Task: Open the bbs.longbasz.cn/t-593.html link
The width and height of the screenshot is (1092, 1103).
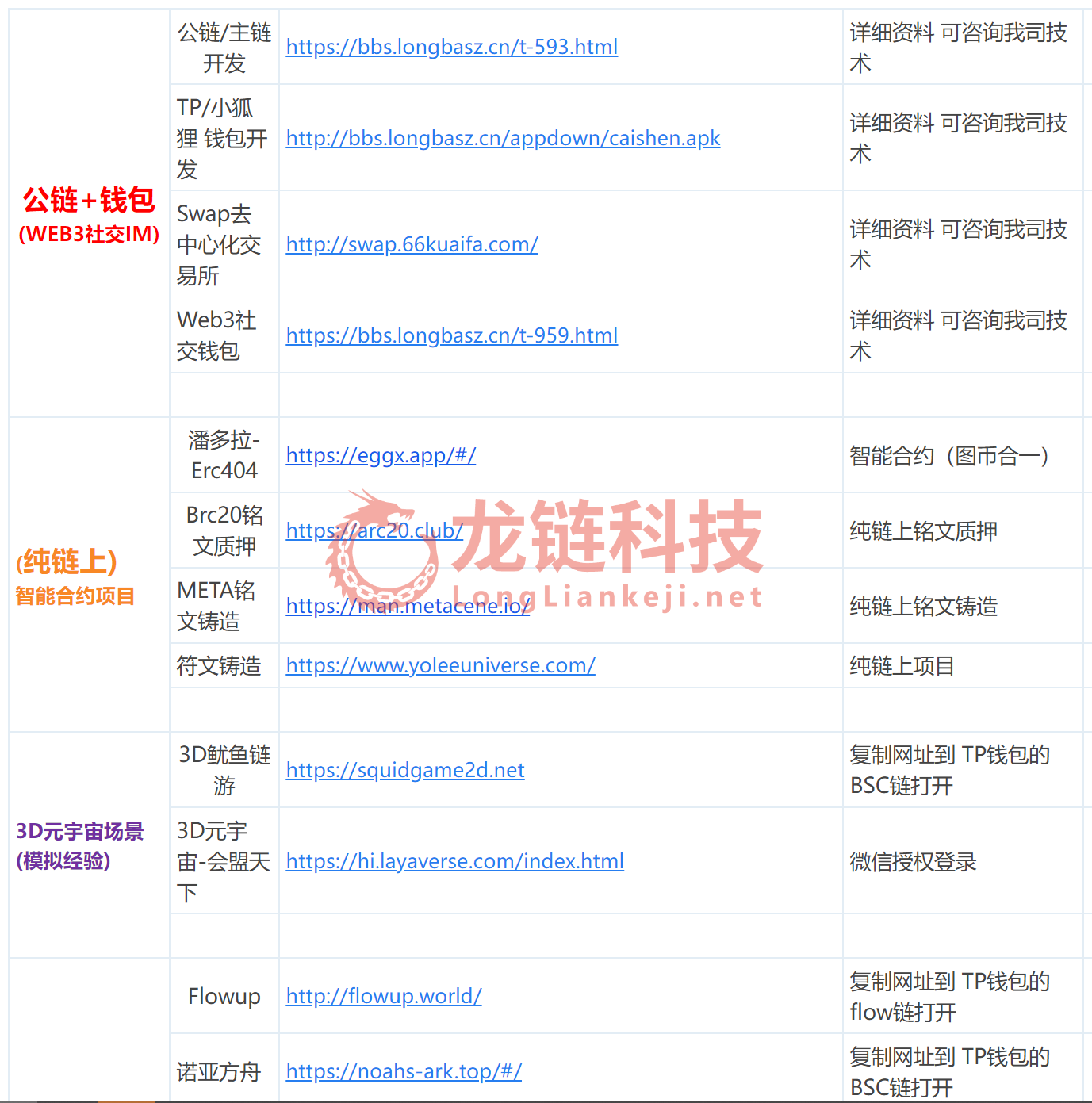Action: [x=452, y=47]
